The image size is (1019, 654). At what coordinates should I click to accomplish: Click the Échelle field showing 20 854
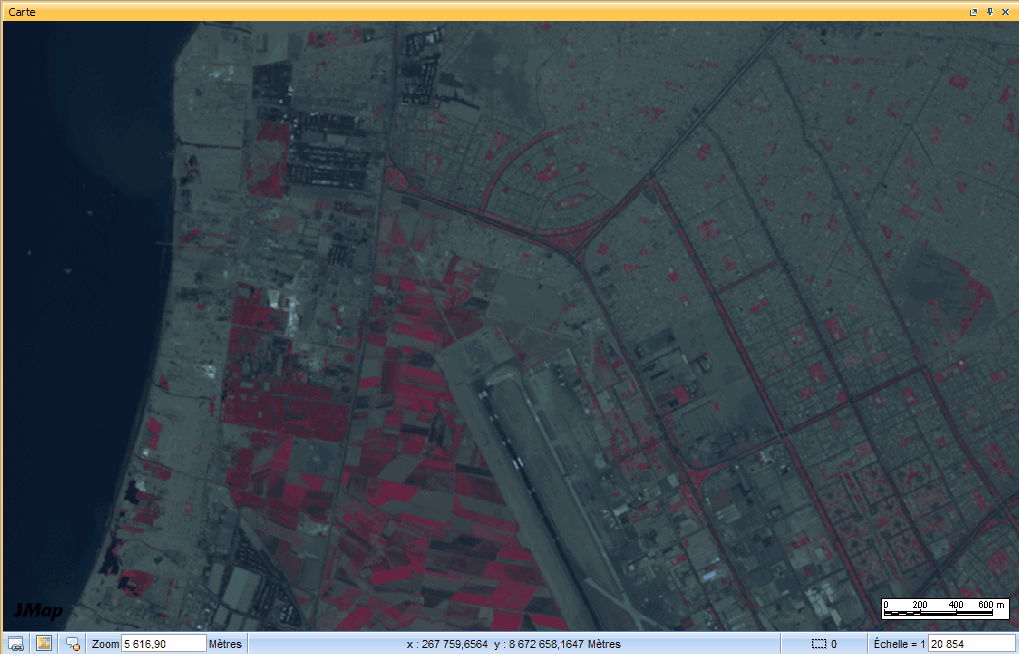click(971, 644)
